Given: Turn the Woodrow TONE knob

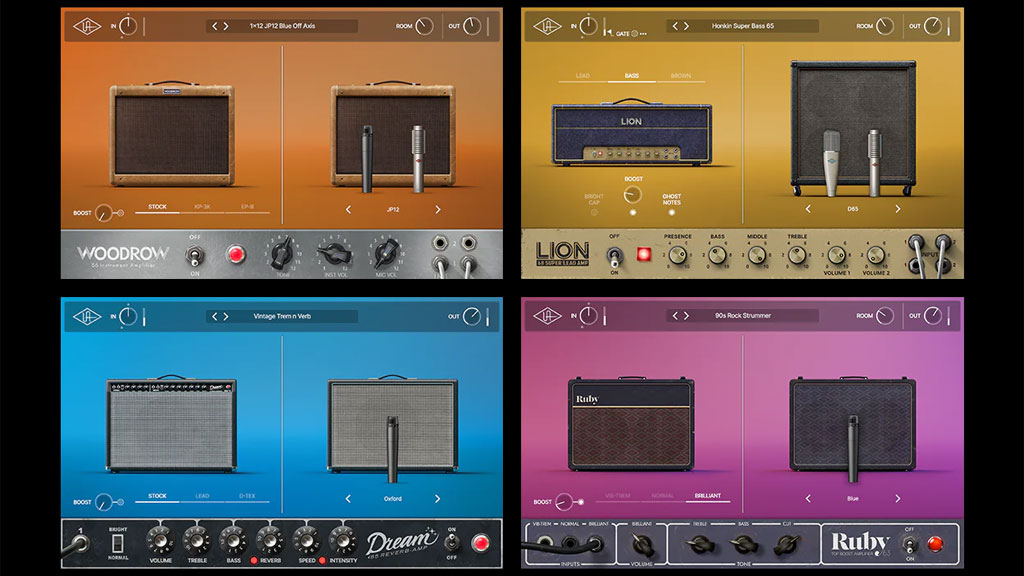Looking at the screenshot, I should coord(282,253).
